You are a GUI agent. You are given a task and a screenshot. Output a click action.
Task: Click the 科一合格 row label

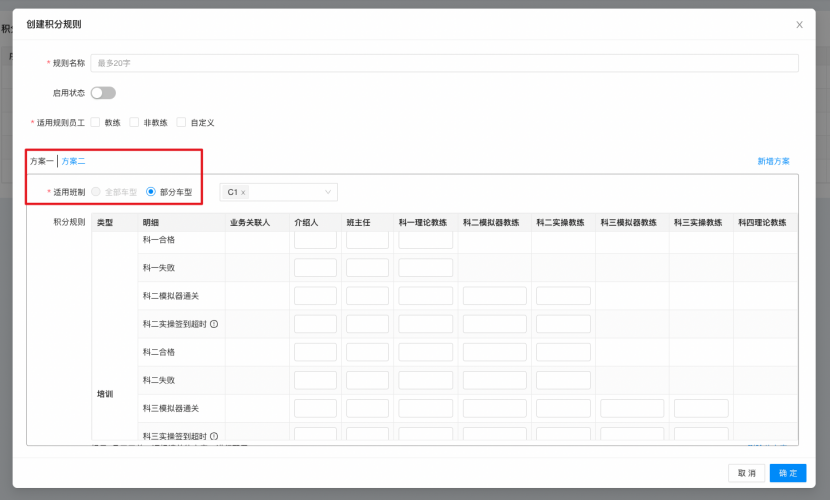[159, 240]
